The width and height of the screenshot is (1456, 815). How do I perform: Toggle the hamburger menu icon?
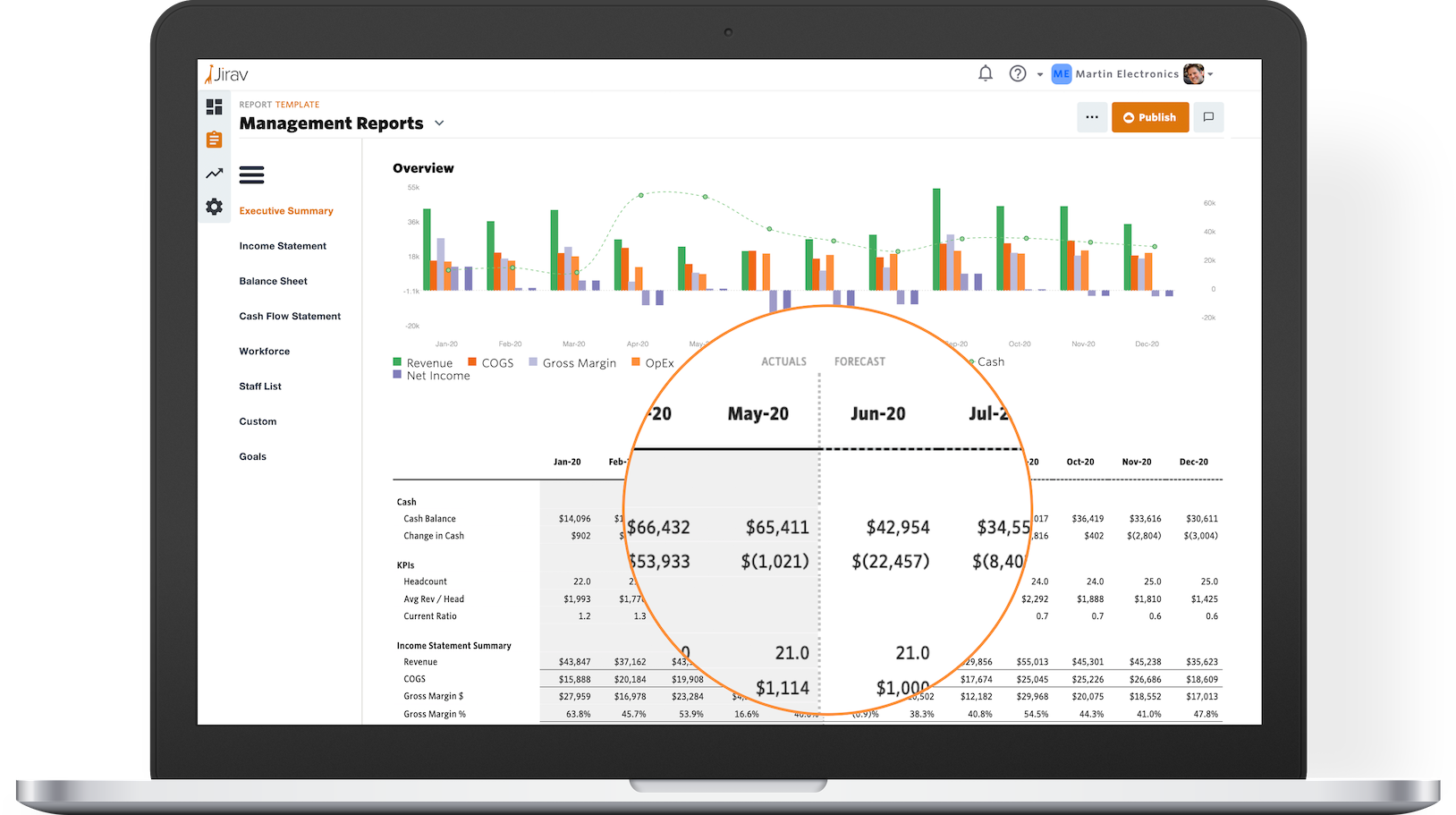click(x=251, y=175)
